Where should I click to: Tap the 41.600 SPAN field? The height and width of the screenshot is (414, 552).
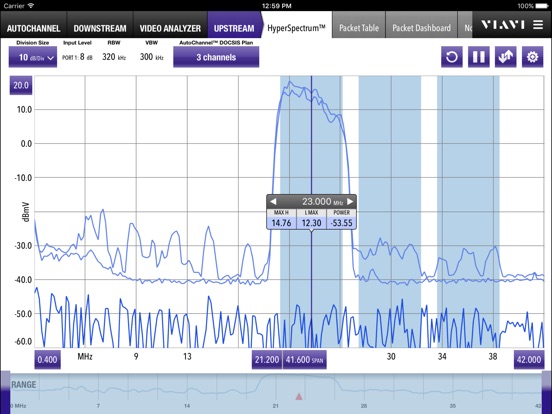coord(305,359)
